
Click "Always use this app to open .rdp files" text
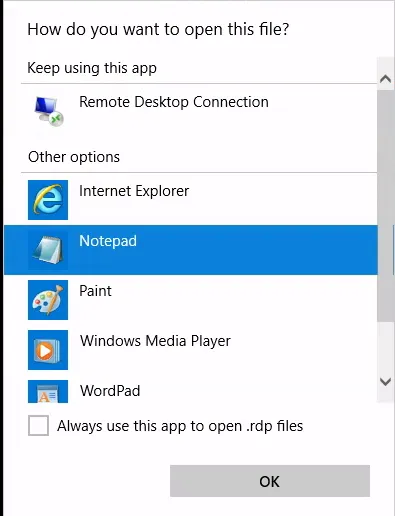[x=180, y=426]
